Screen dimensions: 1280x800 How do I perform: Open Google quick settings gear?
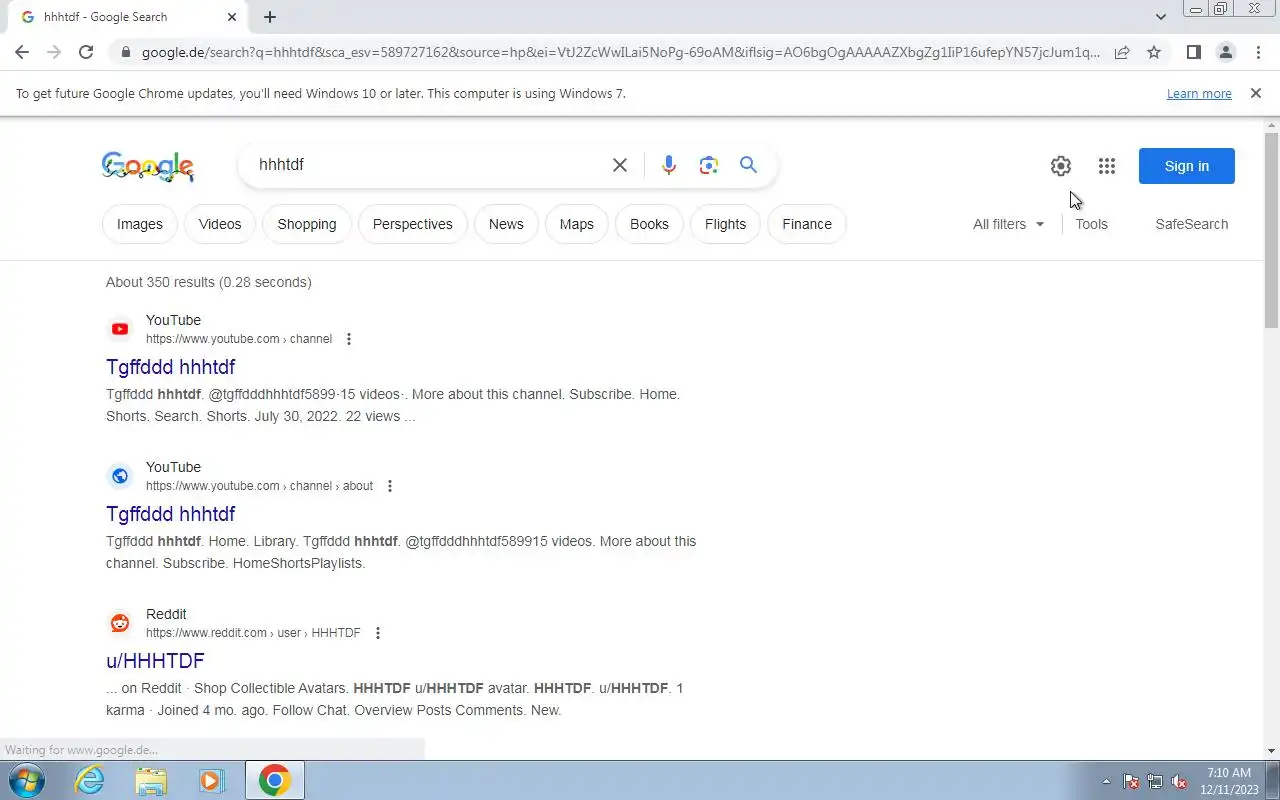coord(1061,166)
